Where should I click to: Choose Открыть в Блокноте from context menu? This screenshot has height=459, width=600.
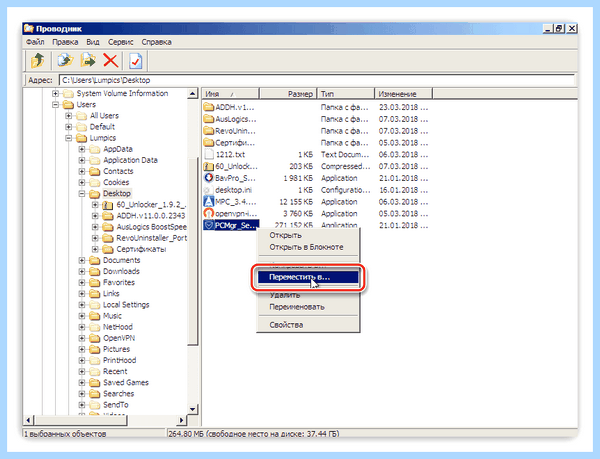pos(308,247)
